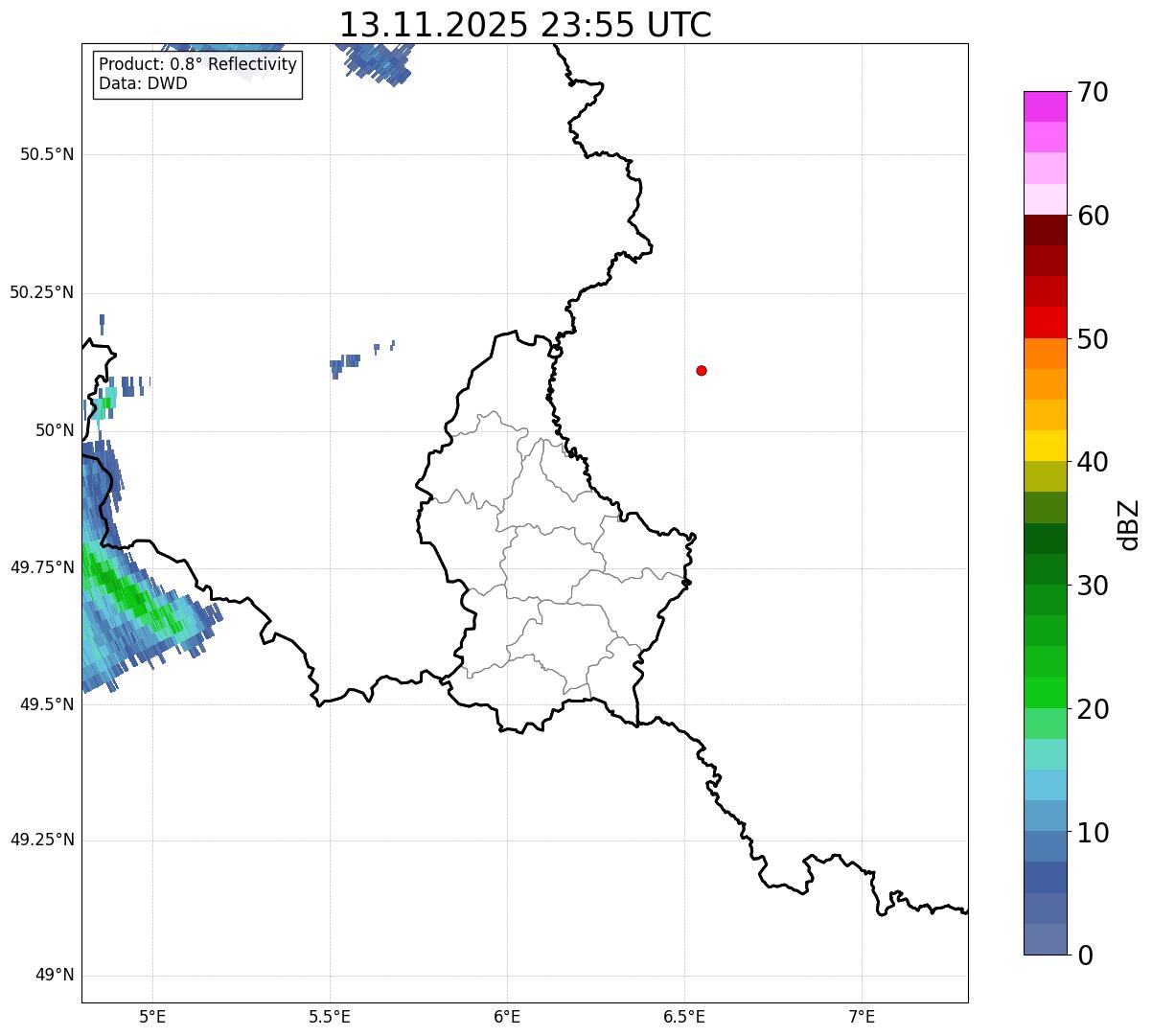
Task: Pick the yellow colorbar segment above 40
Action: click(x=1046, y=446)
